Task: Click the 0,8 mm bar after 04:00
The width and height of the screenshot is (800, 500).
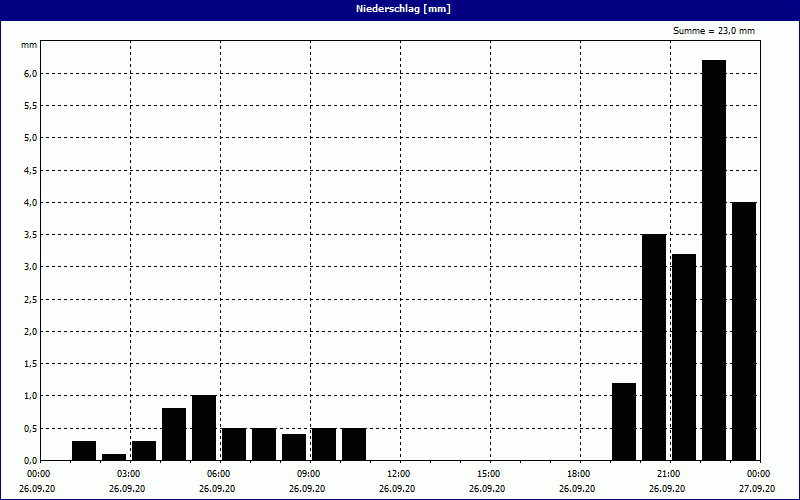Action: click(173, 434)
